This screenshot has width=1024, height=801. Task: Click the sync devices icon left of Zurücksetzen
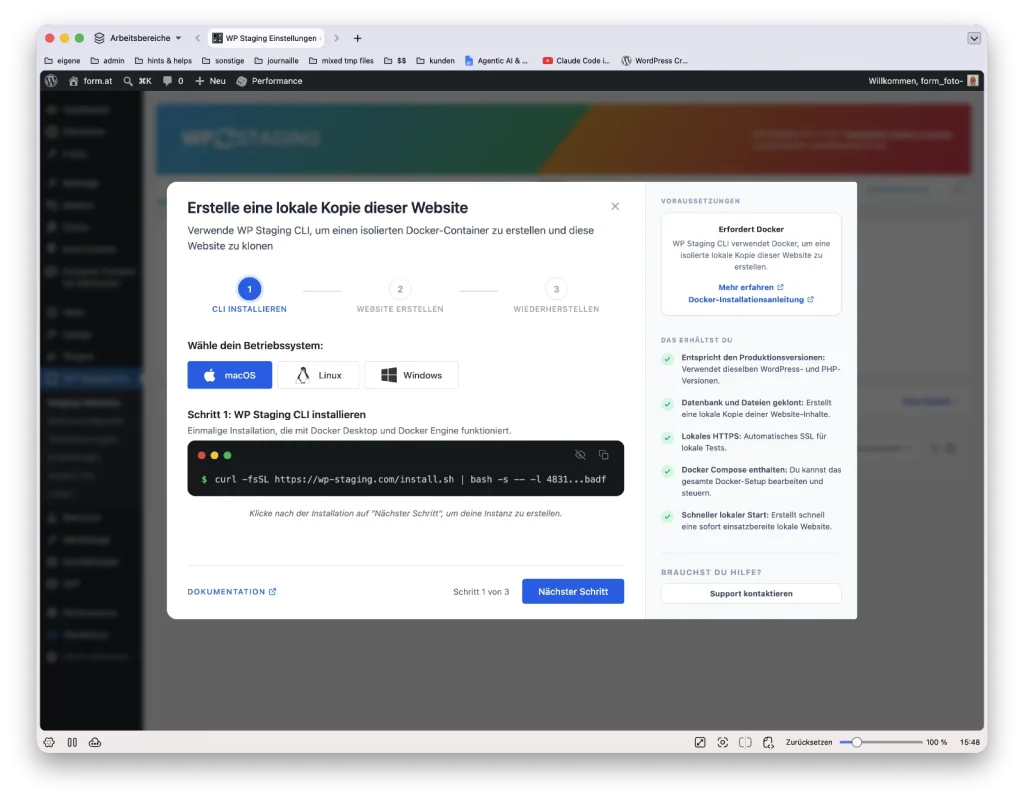point(768,742)
